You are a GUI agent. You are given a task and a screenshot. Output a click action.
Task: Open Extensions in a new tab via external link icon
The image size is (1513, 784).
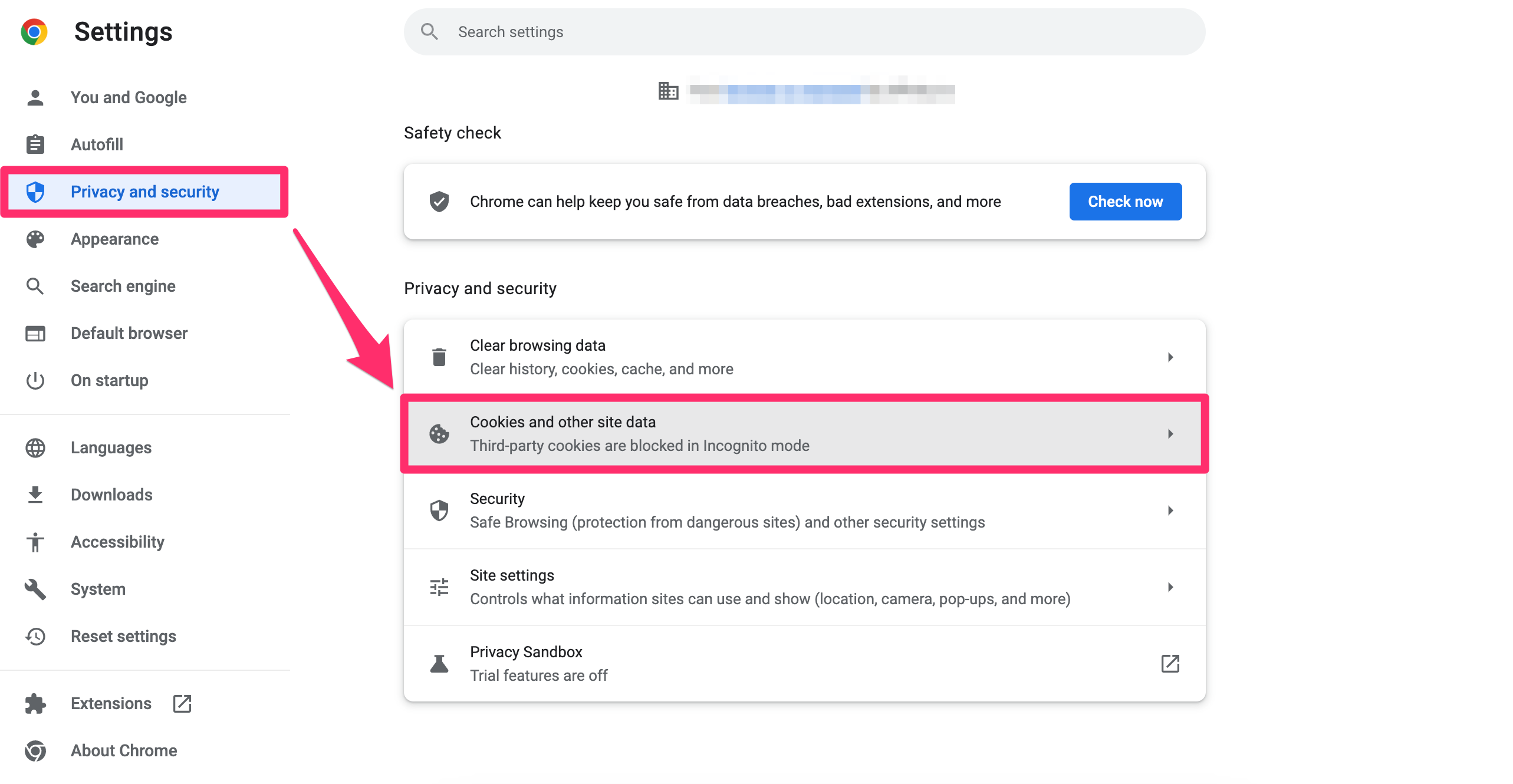(182, 703)
